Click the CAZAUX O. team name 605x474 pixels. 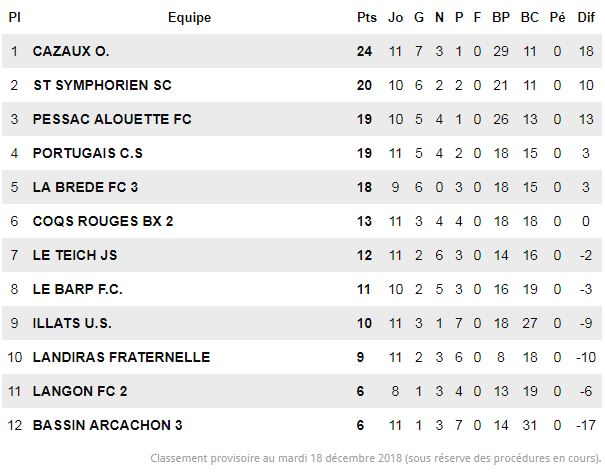tap(71, 51)
